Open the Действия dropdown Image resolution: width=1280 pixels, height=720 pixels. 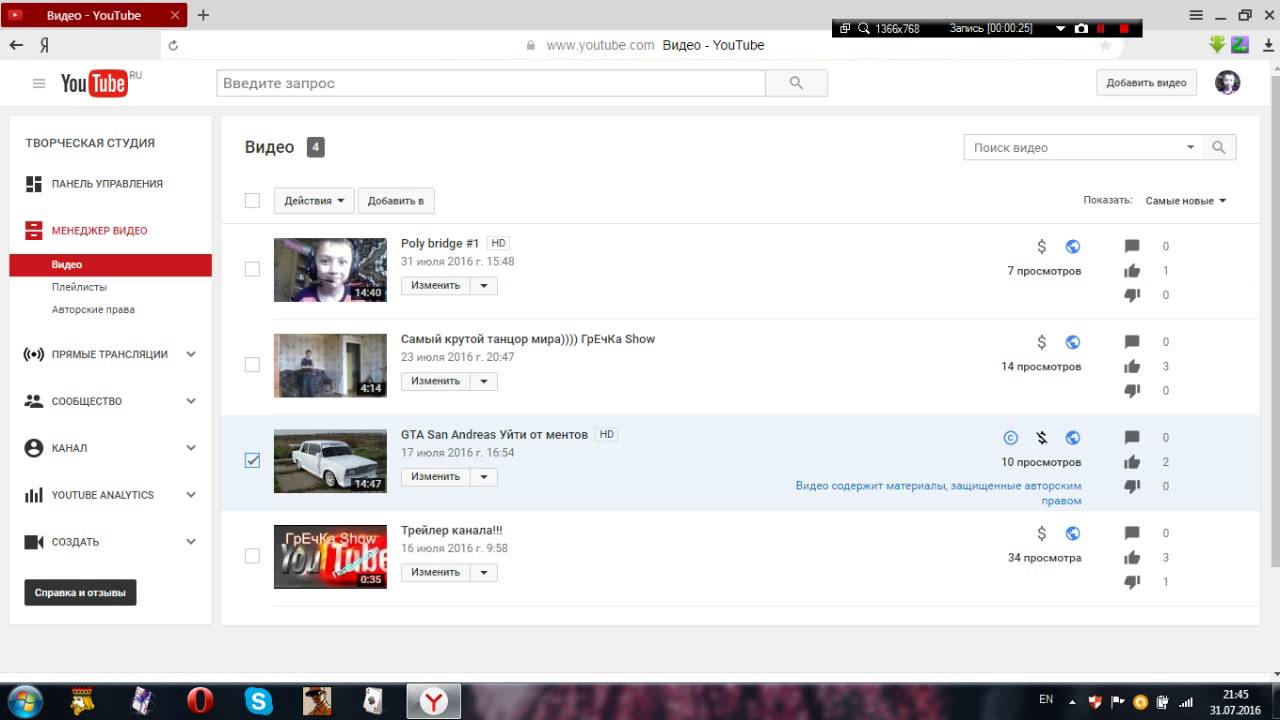(314, 201)
